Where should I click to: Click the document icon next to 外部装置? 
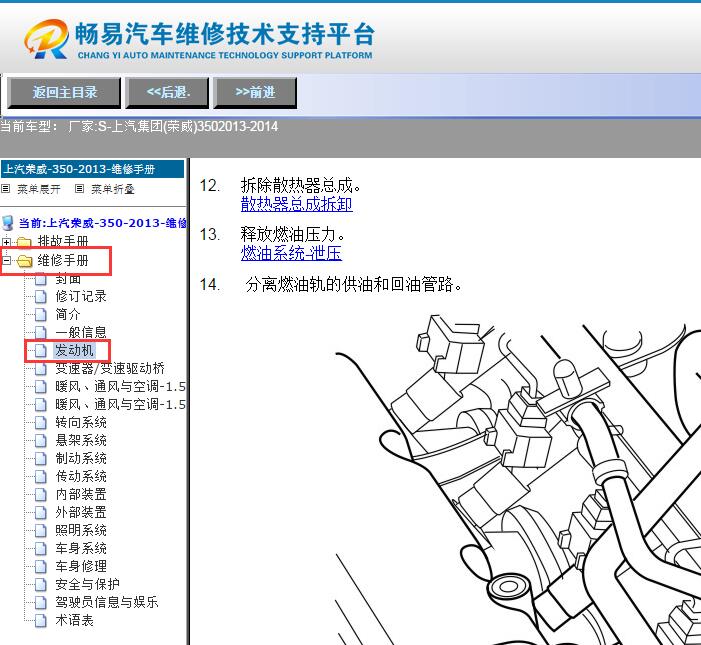41,513
